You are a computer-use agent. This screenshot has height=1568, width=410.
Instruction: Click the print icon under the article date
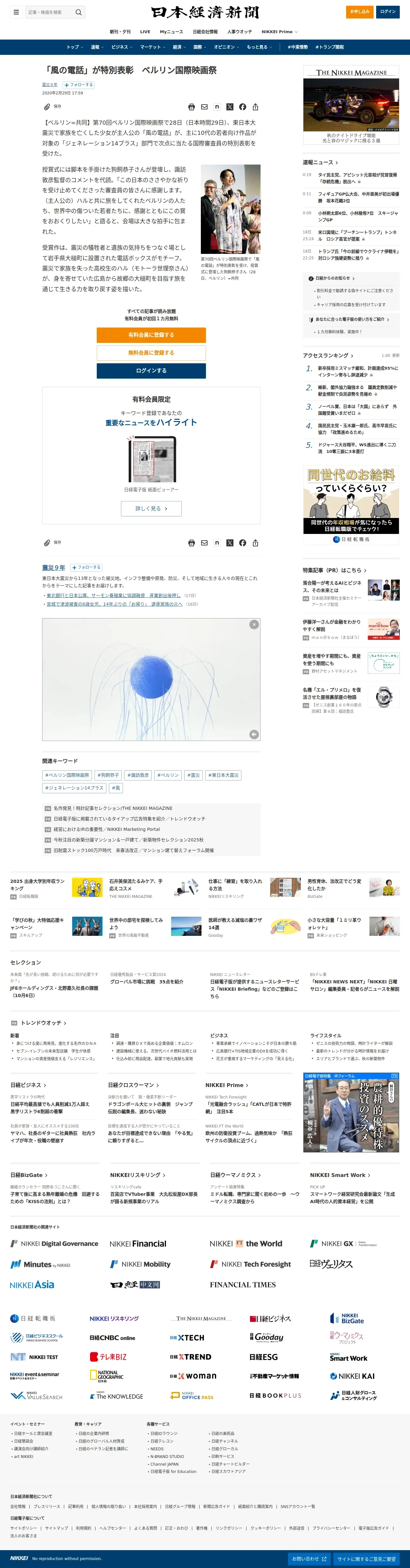pos(191,107)
